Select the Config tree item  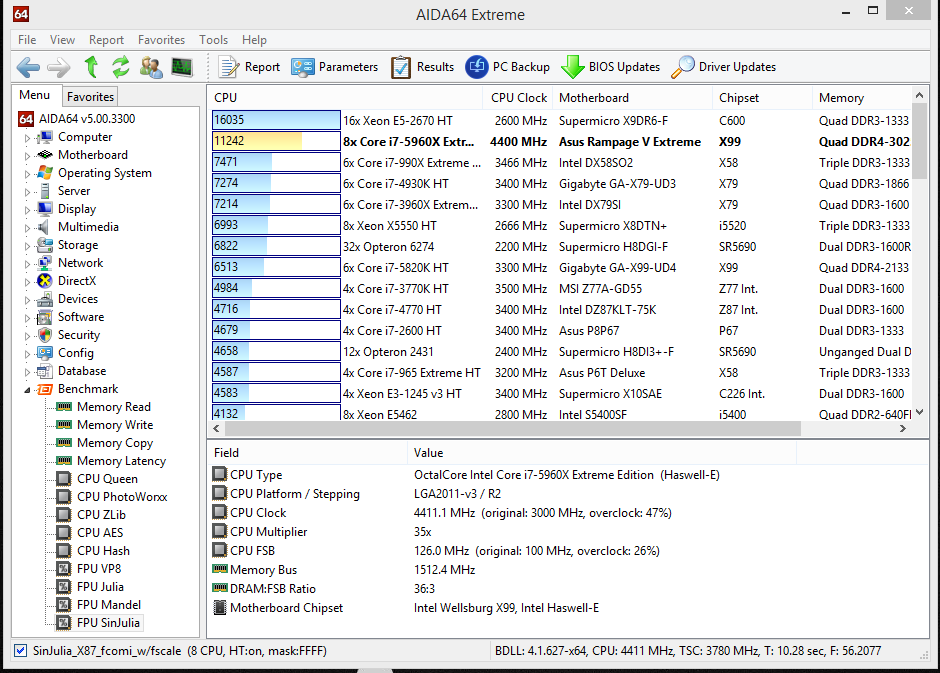tap(76, 352)
